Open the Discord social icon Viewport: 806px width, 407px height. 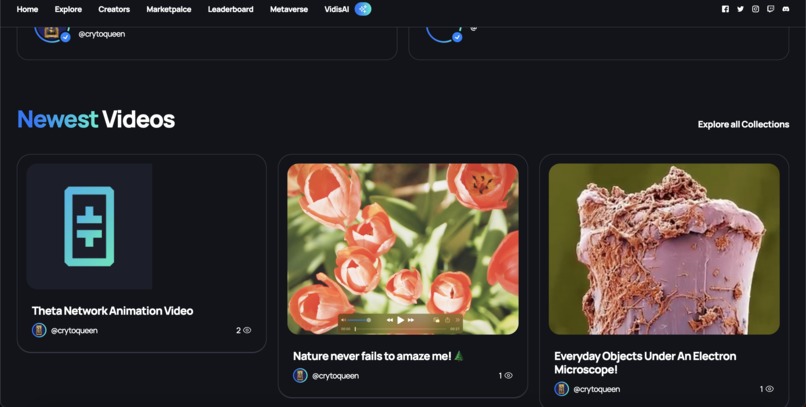click(x=785, y=9)
